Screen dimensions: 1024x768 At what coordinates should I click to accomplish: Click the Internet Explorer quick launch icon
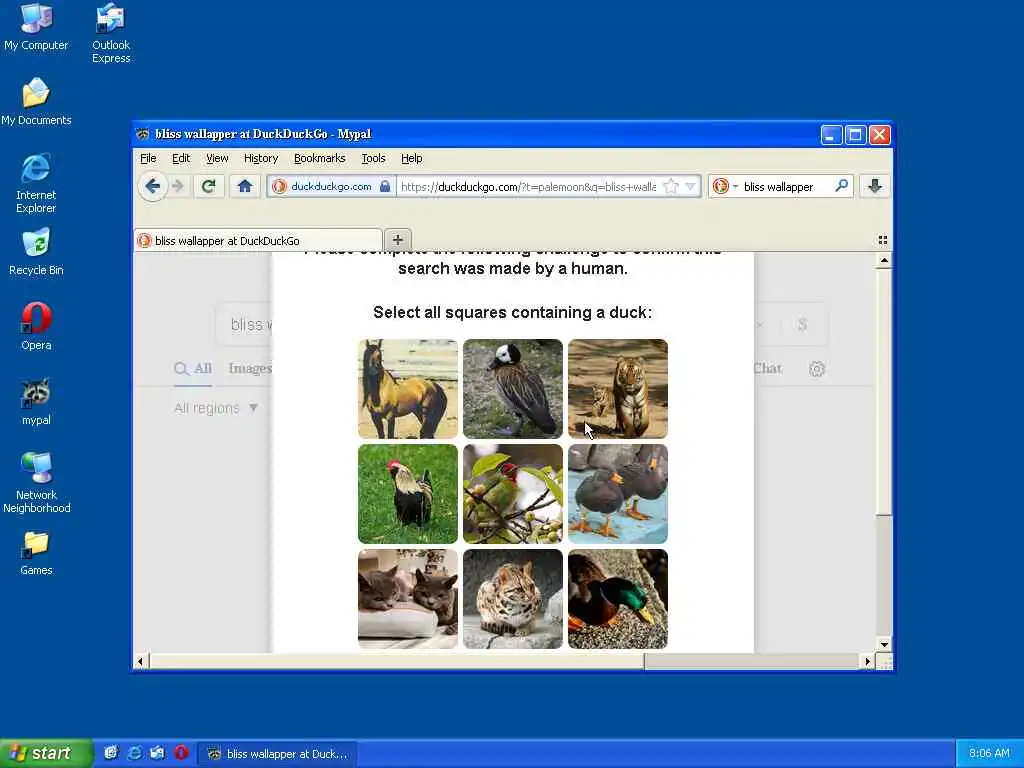(135, 753)
